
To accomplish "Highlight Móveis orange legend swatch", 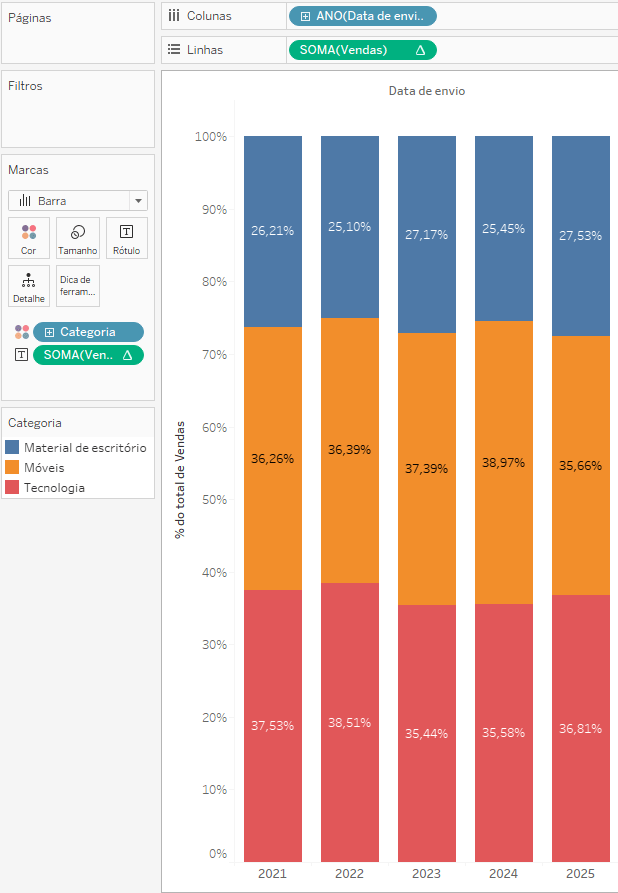I will click(x=12, y=468).
